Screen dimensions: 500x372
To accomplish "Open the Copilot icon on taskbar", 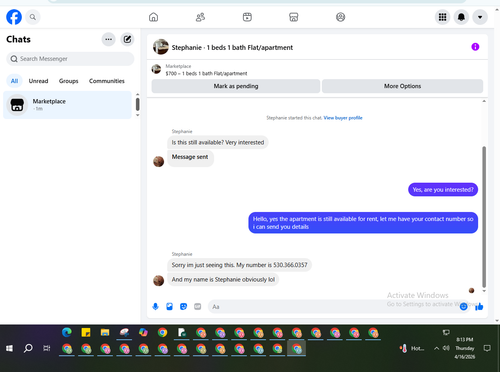I will pos(143,332).
